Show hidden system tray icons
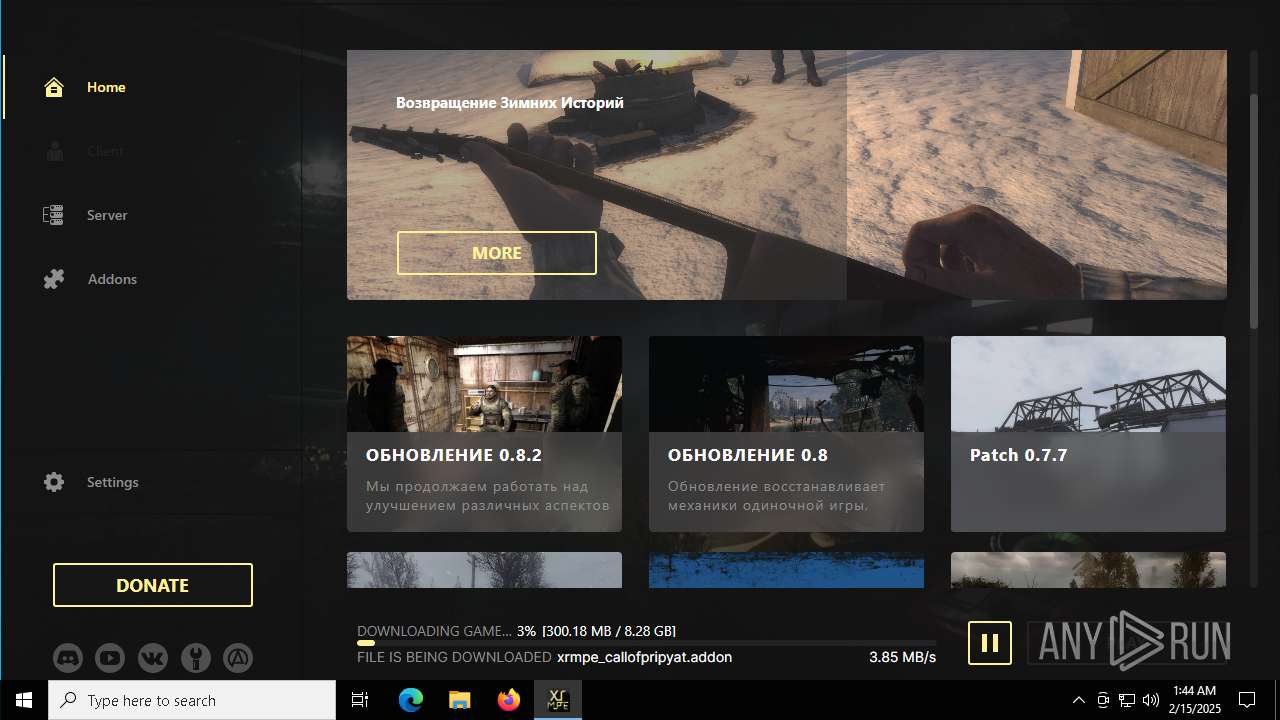The width and height of the screenshot is (1280, 720). [x=1078, y=700]
